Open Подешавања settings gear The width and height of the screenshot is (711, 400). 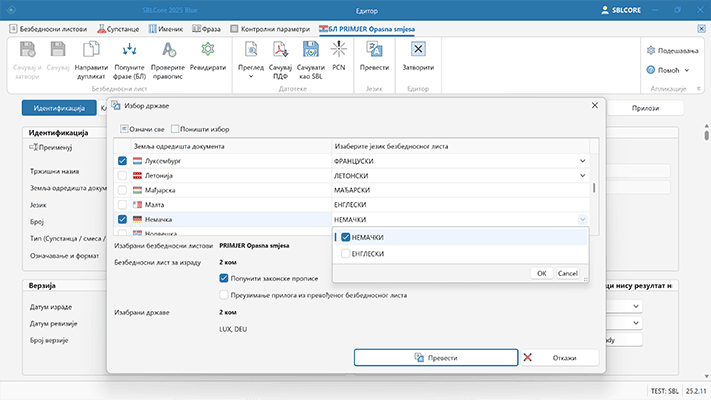point(651,50)
